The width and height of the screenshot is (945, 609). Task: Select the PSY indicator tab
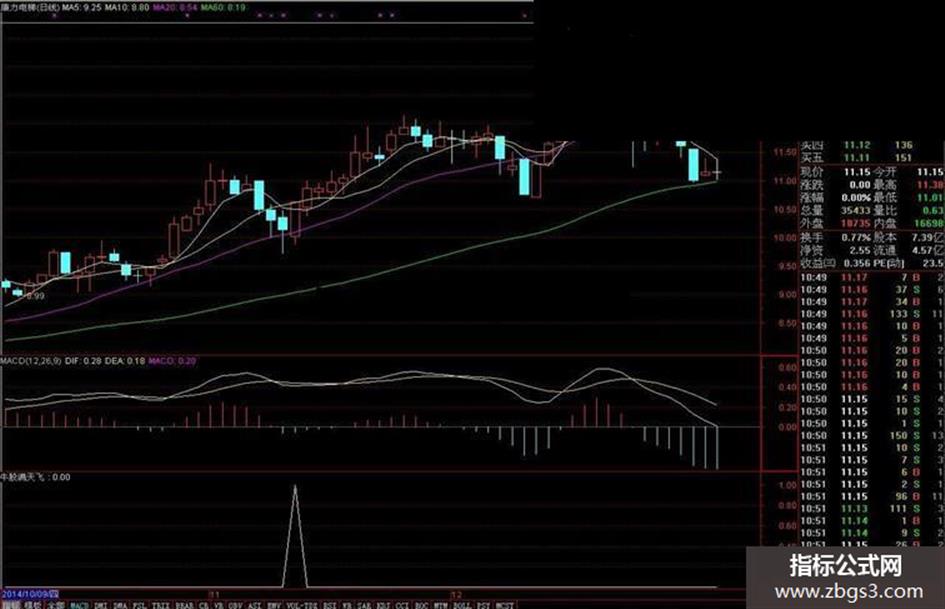pyautogui.click(x=483, y=605)
